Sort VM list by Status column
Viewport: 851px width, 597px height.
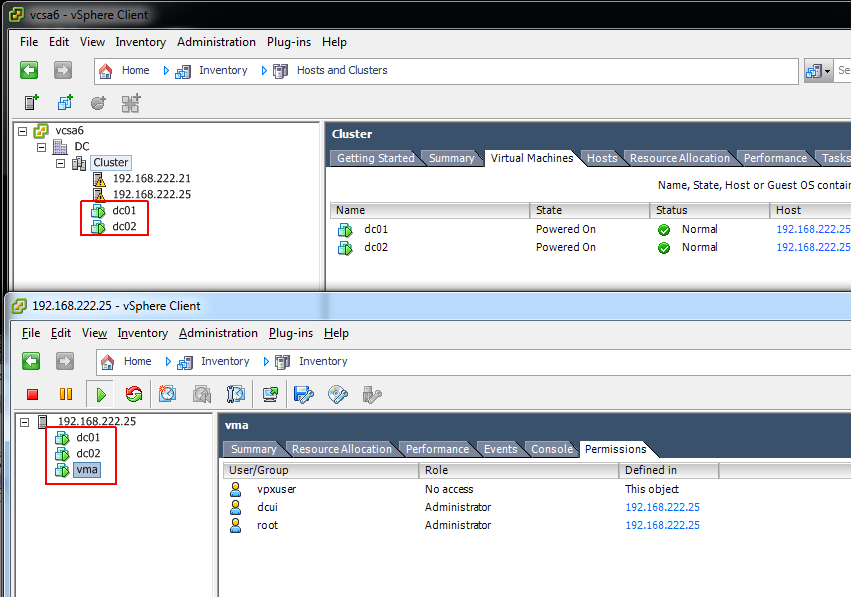coord(709,210)
